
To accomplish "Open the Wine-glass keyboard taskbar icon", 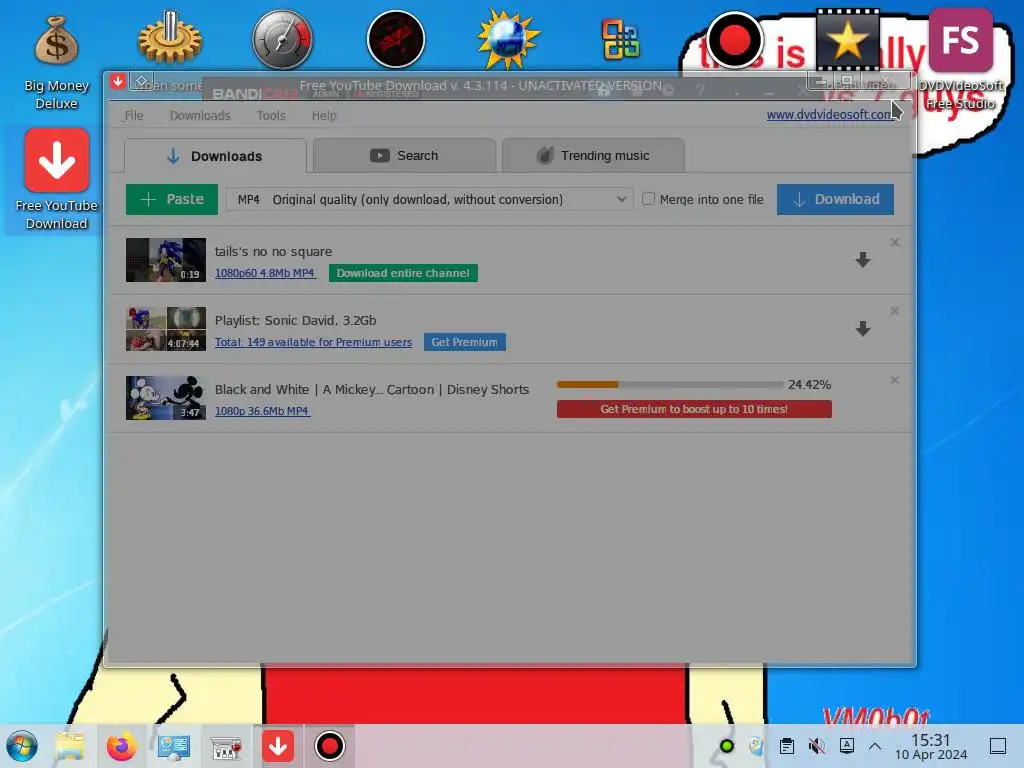I will [225, 746].
